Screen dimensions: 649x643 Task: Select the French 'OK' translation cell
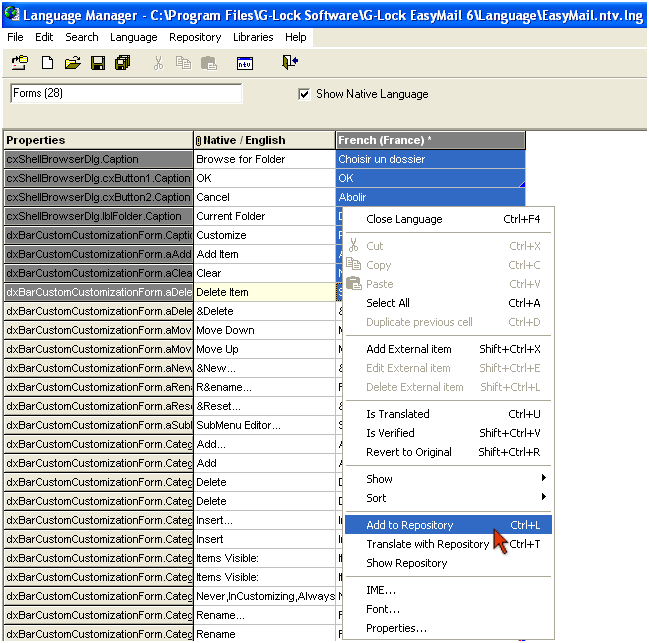[430, 178]
